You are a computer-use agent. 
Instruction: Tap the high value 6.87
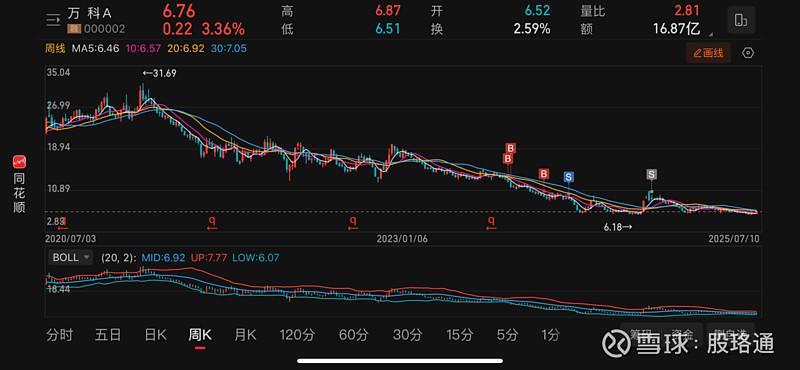point(387,11)
